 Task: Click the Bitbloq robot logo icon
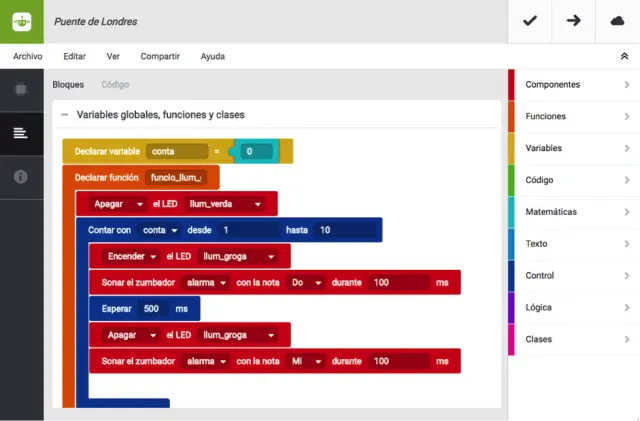click(x=21, y=21)
